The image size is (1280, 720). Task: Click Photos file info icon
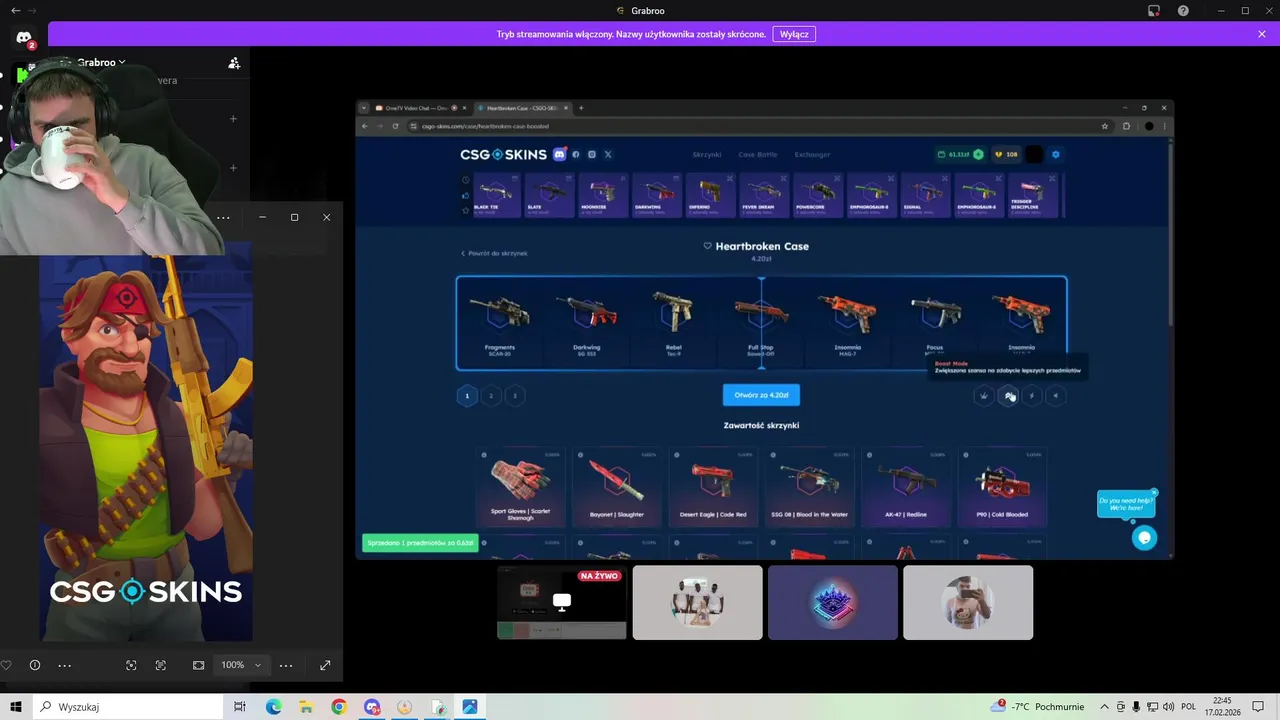35,665
